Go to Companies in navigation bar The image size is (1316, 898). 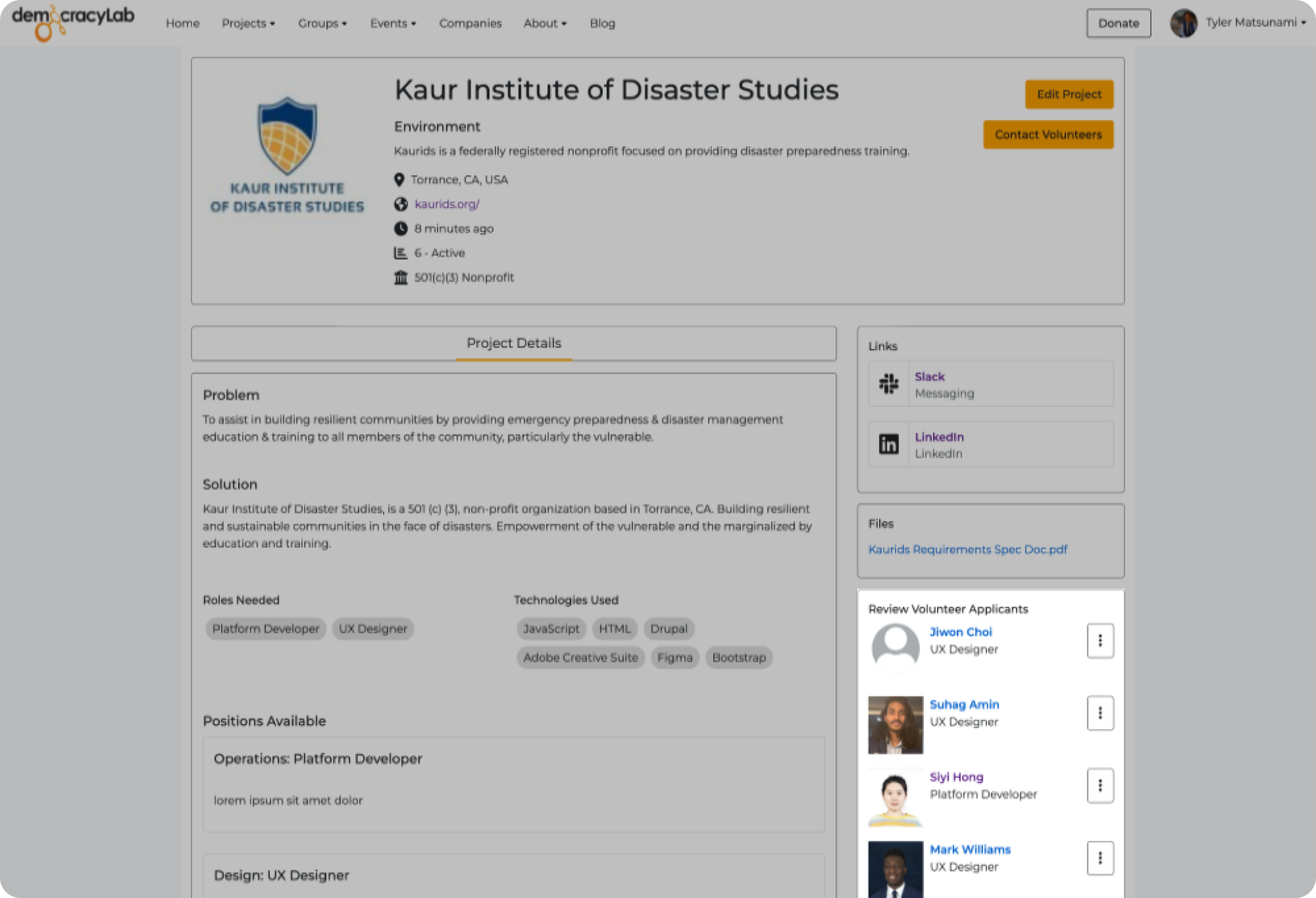tap(470, 23)
